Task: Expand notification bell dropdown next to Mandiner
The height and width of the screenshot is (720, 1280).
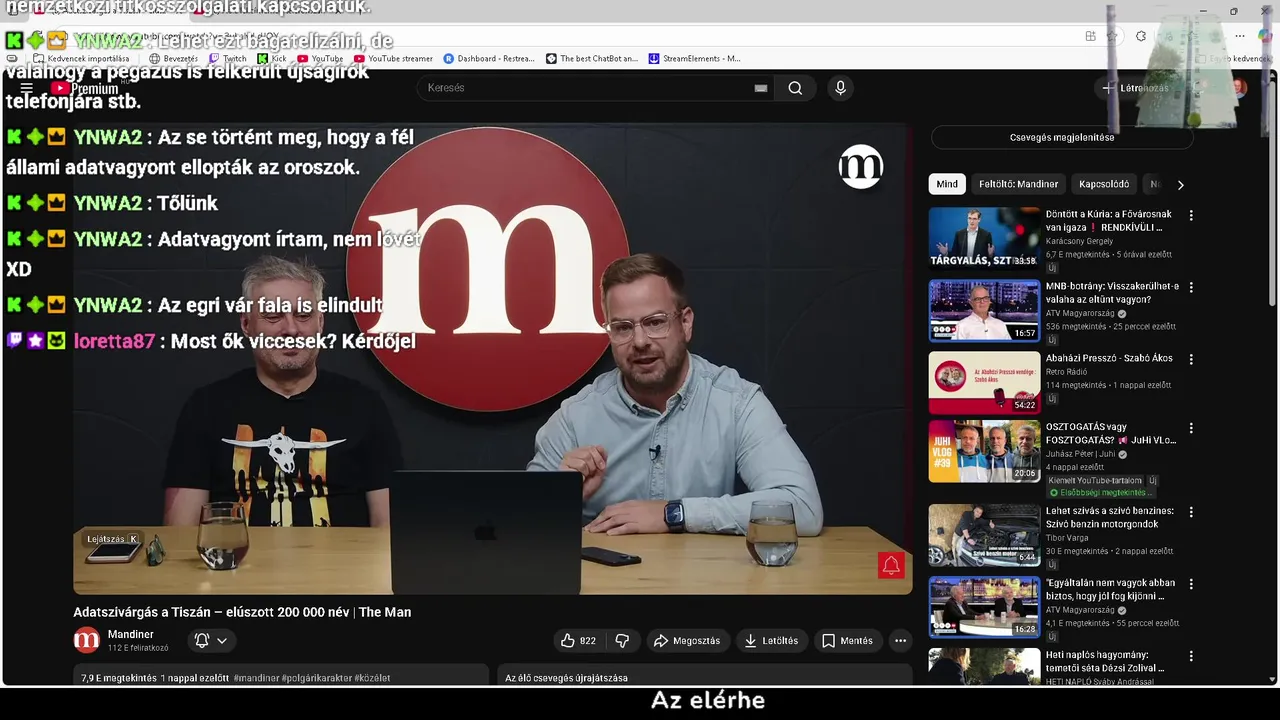Action: click(x=211, y=641)
